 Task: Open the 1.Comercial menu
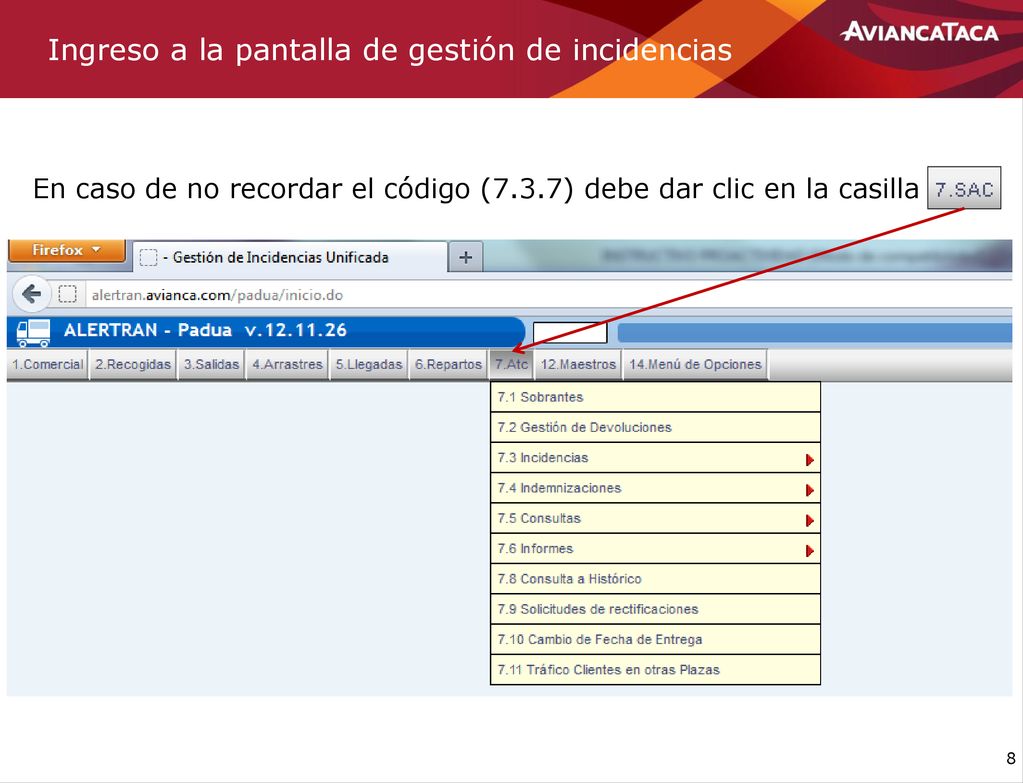click(48, 365)
